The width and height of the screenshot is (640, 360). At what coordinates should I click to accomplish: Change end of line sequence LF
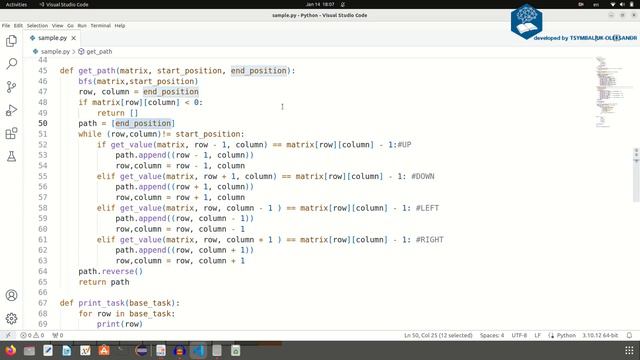pyautogui.click(x=538, y=335)
